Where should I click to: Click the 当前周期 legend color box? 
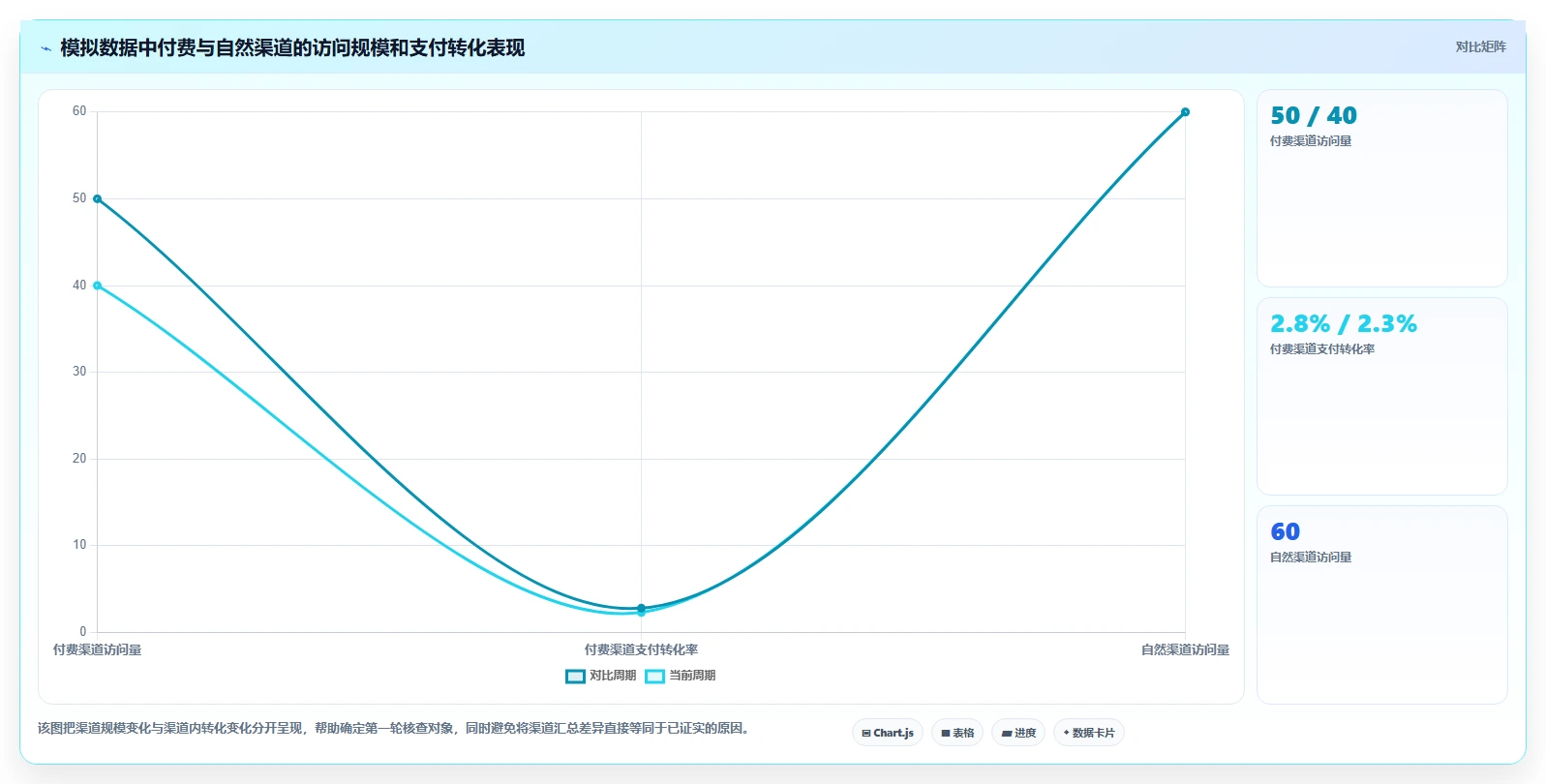pyautogui.click(x=654, y=677)
